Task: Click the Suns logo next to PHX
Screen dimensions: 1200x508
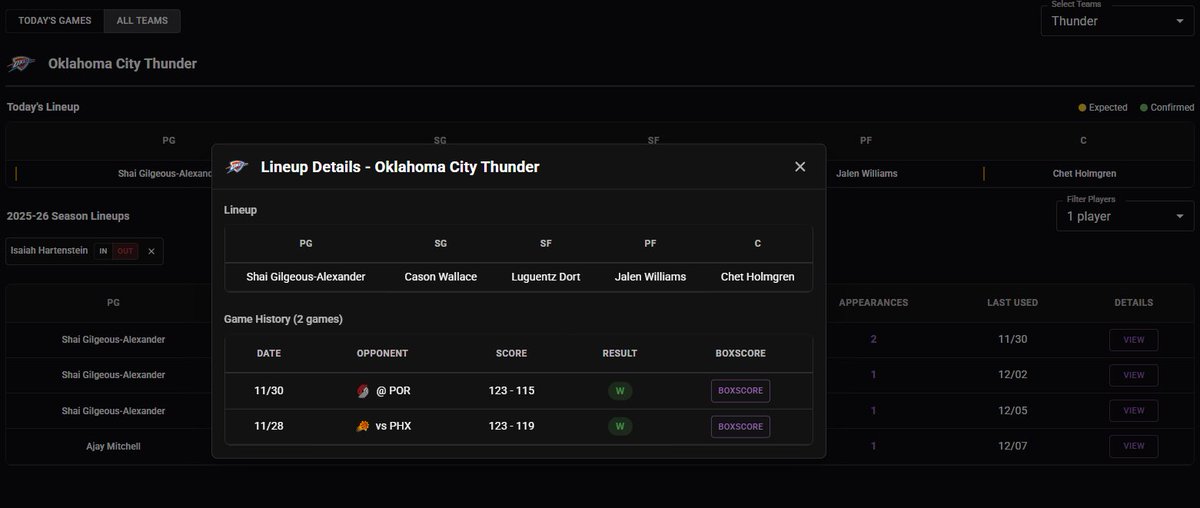Action: pos(362,427)
